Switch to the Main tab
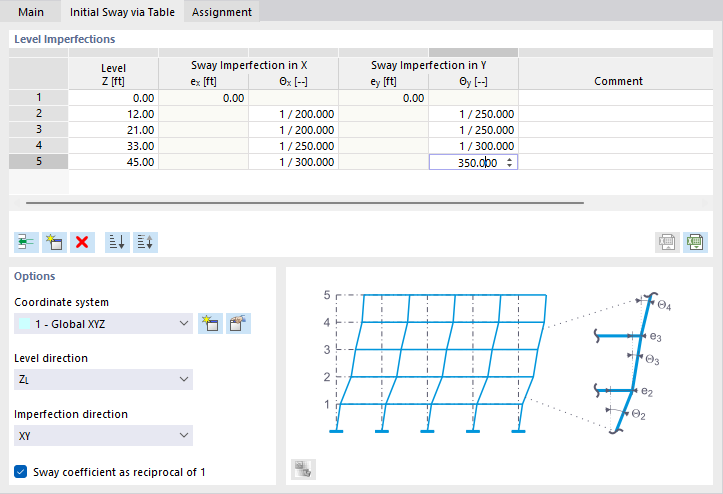 32,12
